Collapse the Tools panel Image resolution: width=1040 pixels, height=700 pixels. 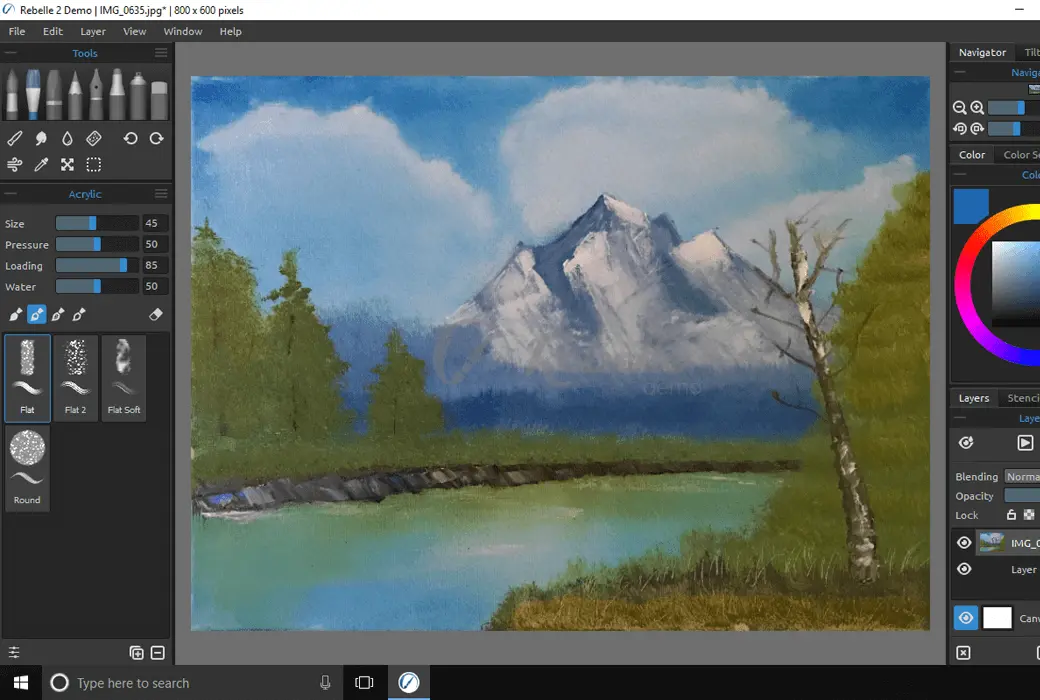pyautogui.click(x=11, y=52)
